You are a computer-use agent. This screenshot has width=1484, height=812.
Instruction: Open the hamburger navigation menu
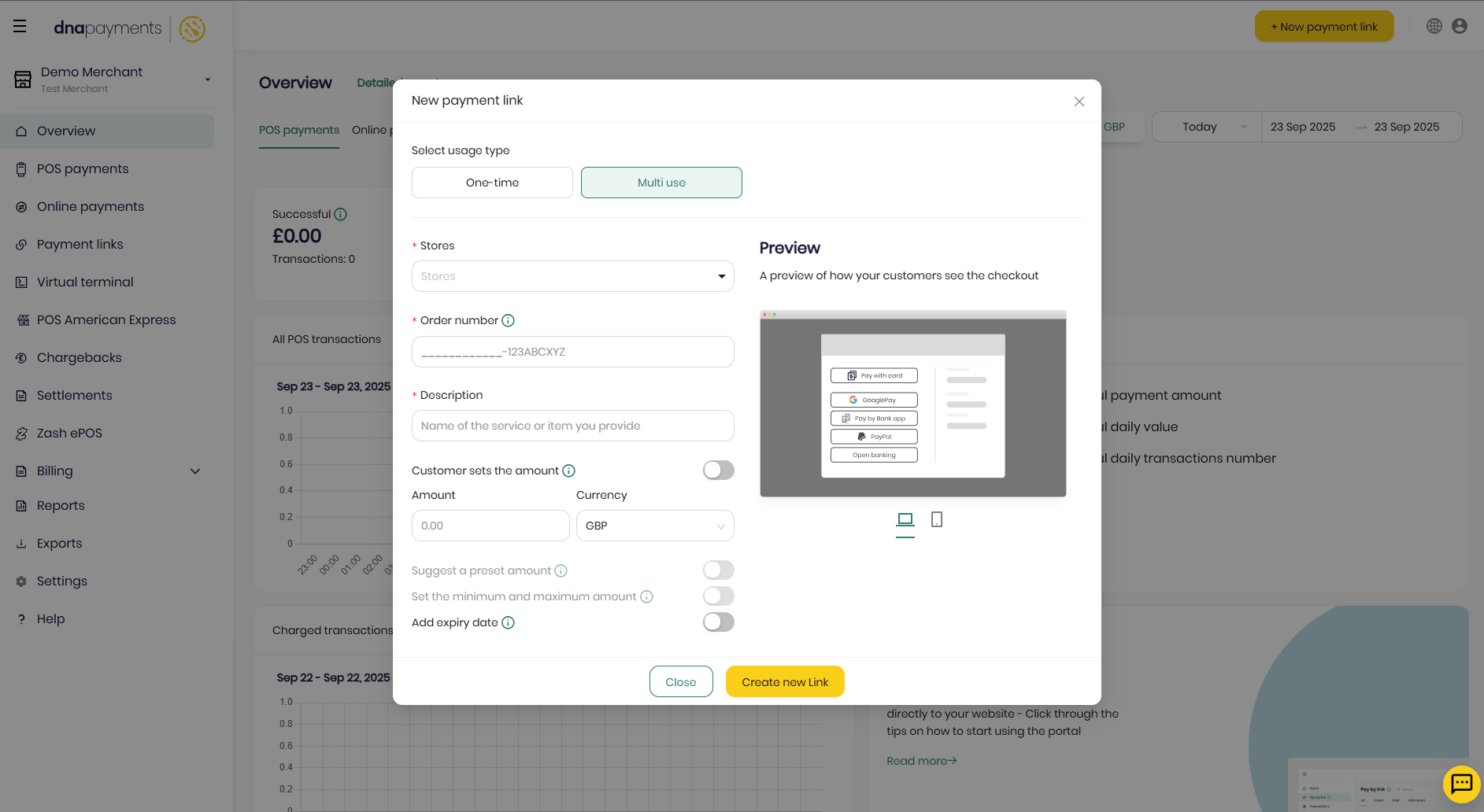click(20, 25)
